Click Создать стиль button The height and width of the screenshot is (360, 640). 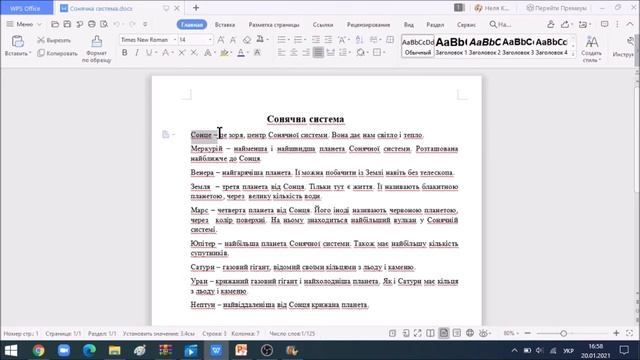[x=592, y=49]
